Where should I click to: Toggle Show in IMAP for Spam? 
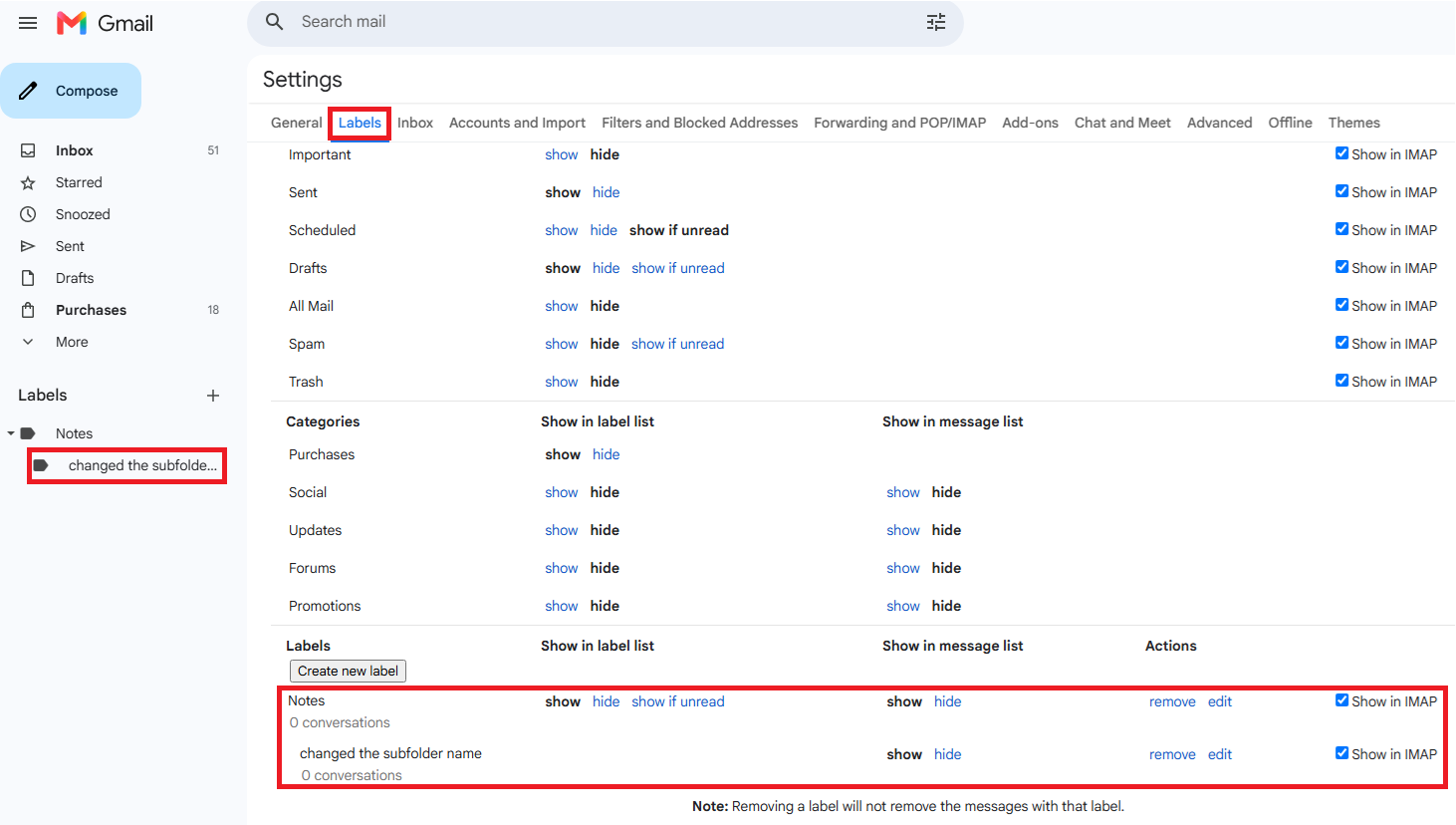[1341, 343]
